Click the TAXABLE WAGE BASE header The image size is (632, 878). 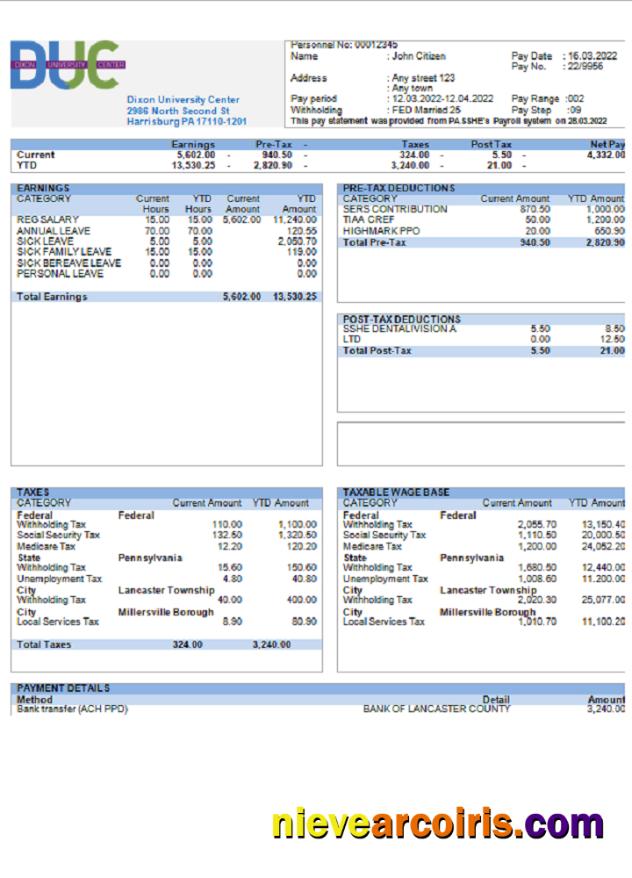click(x=396, y=492)
